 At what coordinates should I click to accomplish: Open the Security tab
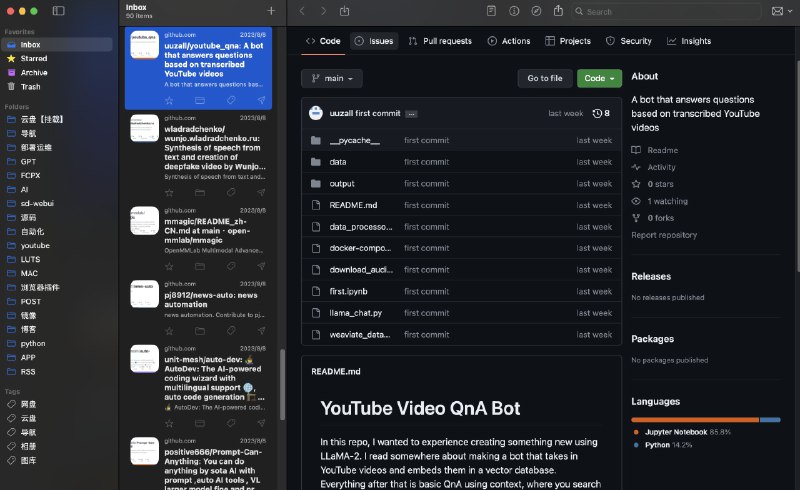click(x=629, y=41)
